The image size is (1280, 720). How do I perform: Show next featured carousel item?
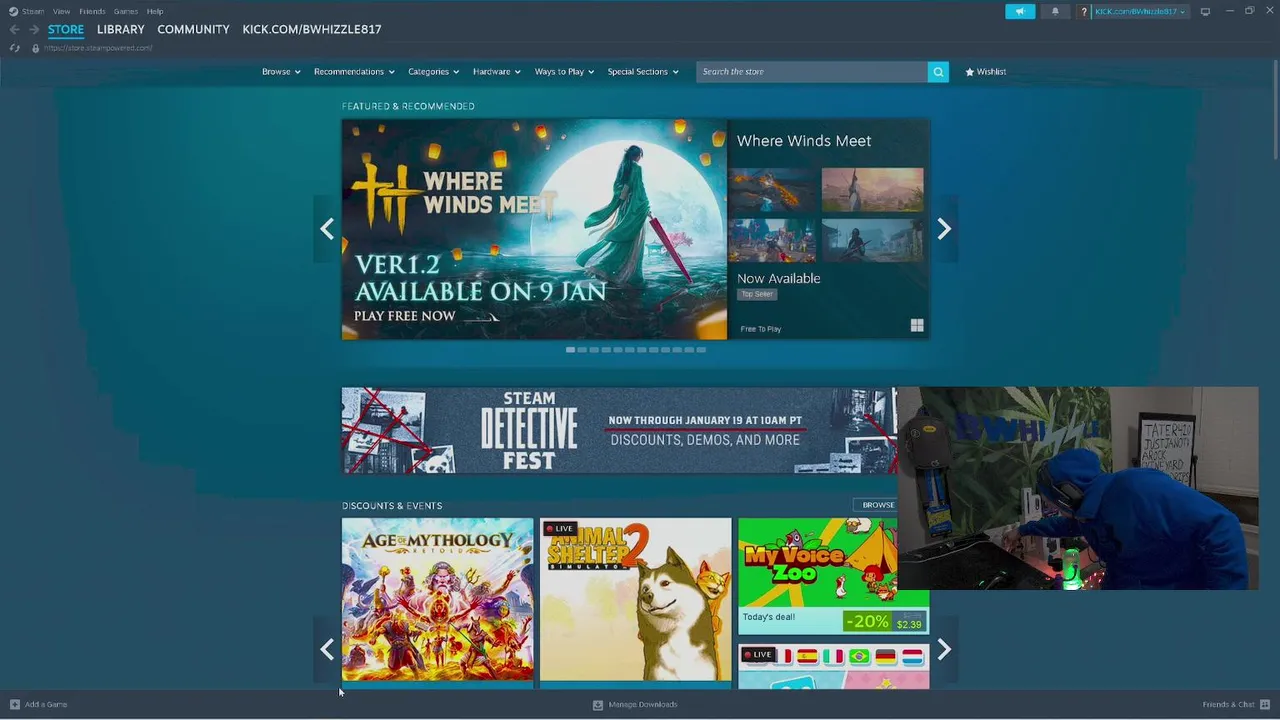click(x=944, y=229)
